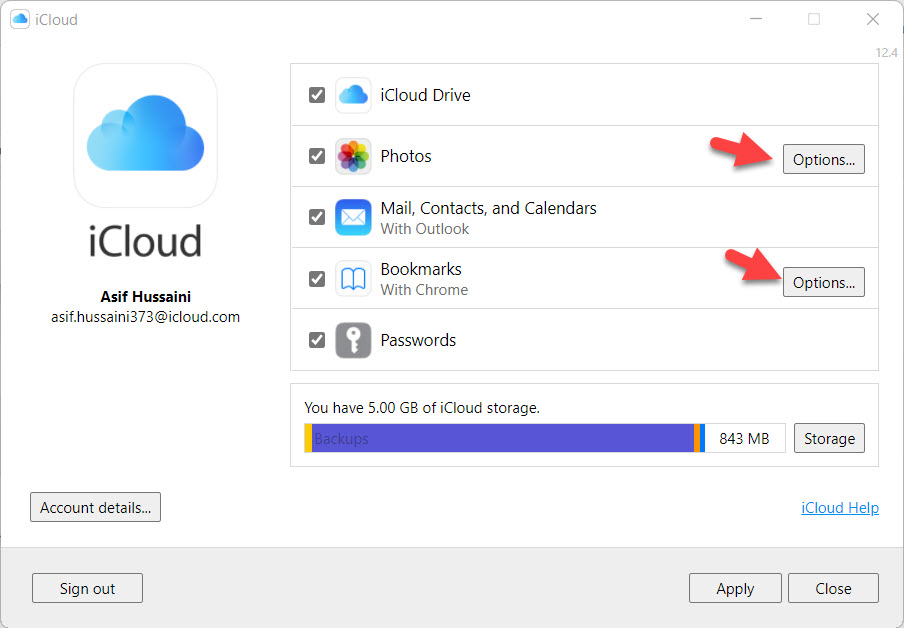Screen dimensions: 904x628
Task: Click the Mail envelope icon
Action: [x=353, y=218]
